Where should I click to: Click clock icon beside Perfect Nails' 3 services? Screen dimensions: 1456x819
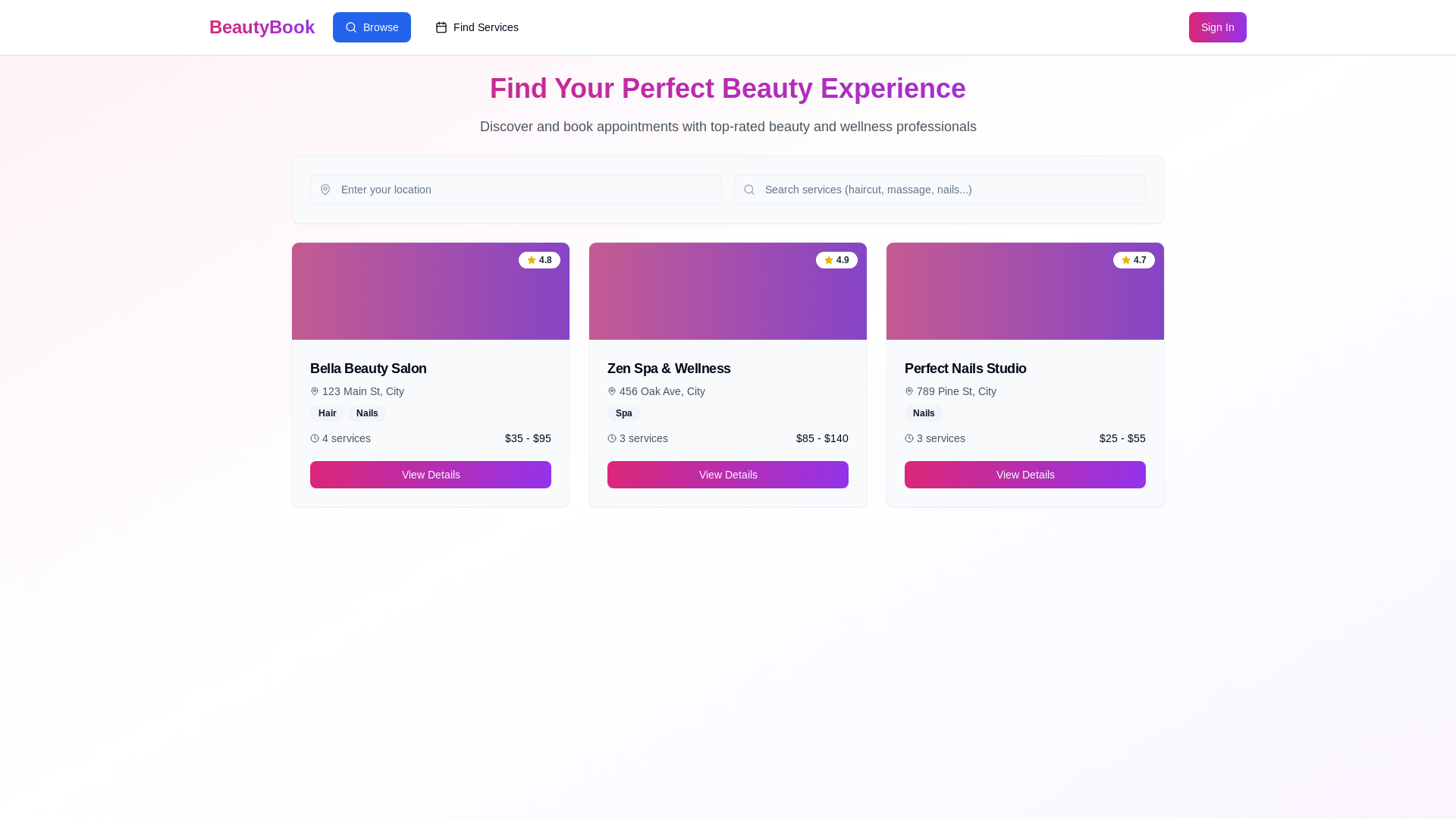(x=909, y=438)
